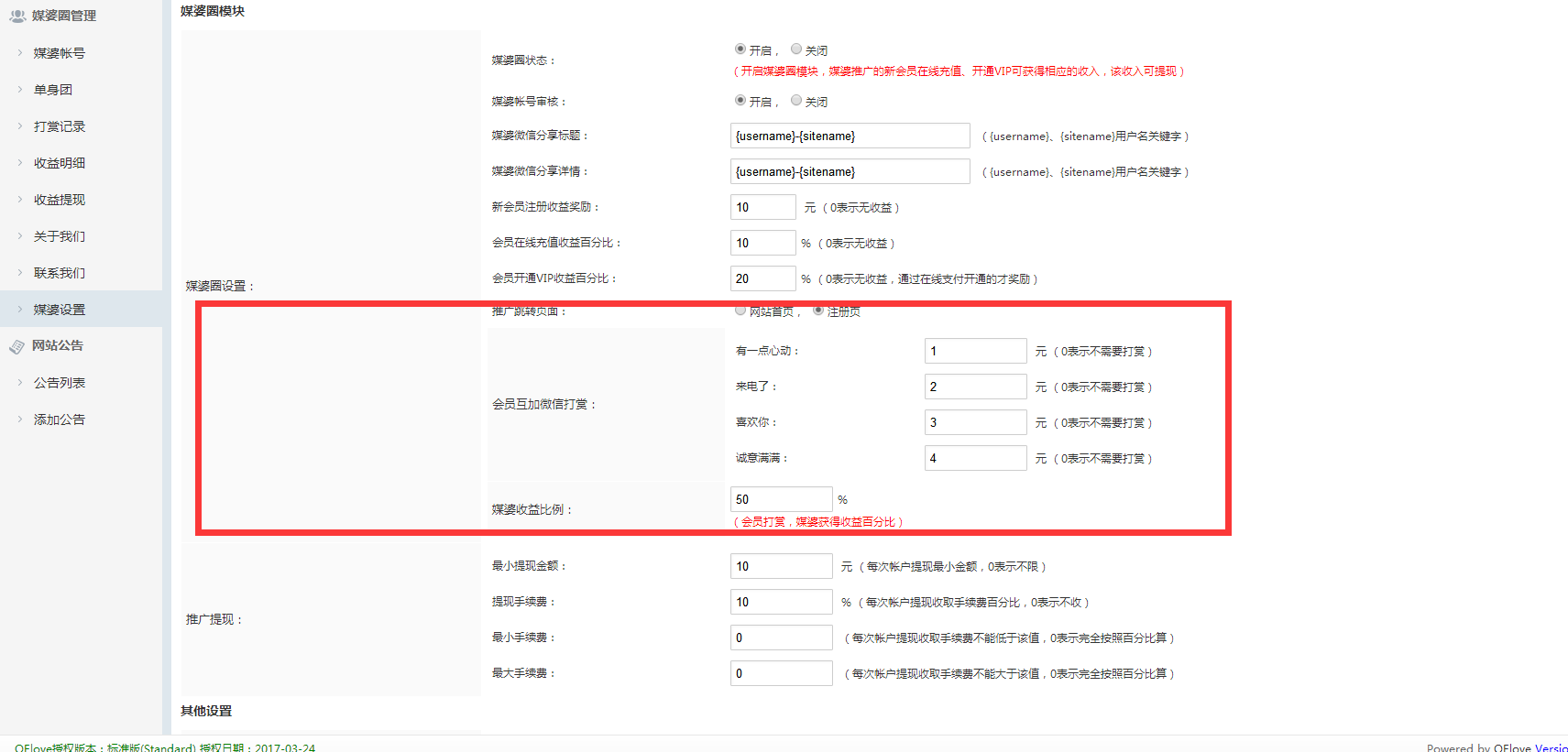This screenshot has height=752, width=1568.
Task: Set 媒婆圈状态 to 开启
Action: [x=740, y=49]
